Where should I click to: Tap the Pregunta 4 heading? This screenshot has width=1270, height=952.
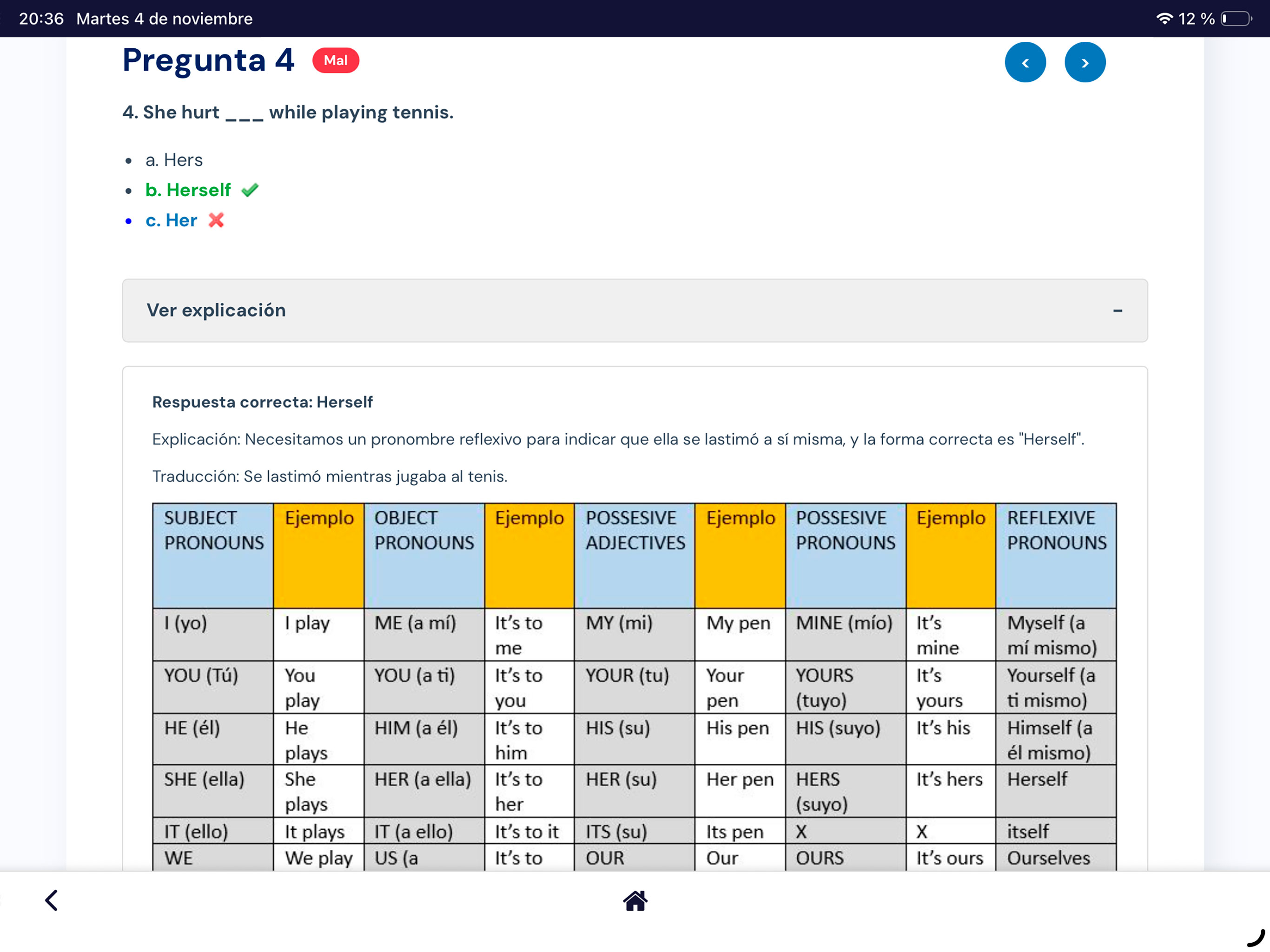[x=208, y=59]
